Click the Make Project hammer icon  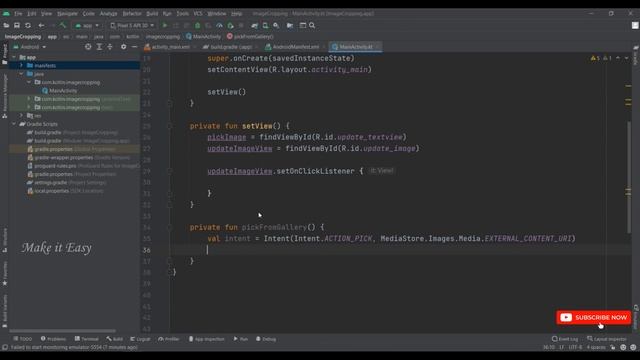pos(63,25)
